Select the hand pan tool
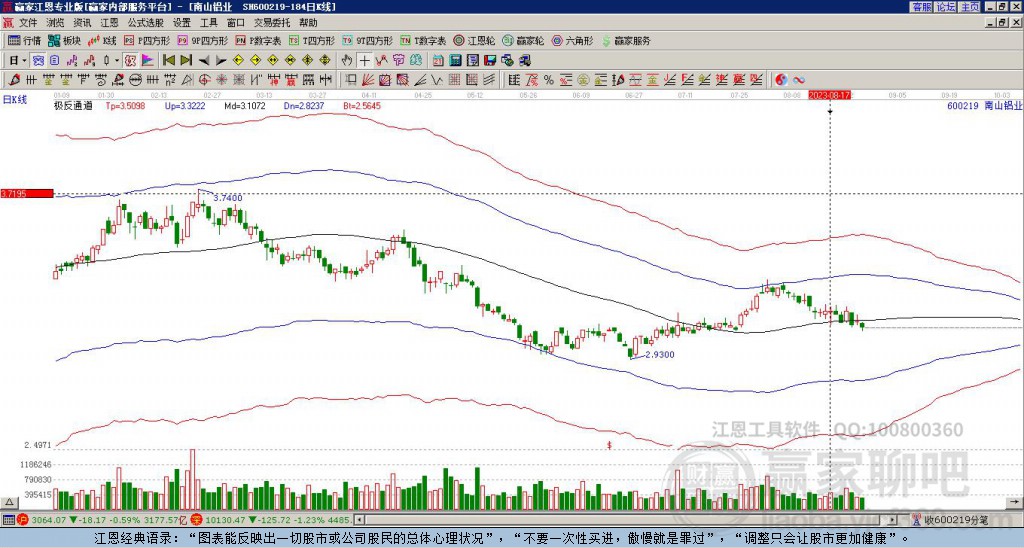Image resolution: width=1024 pixels, height=548 pixels. click(x=347, y=61)
